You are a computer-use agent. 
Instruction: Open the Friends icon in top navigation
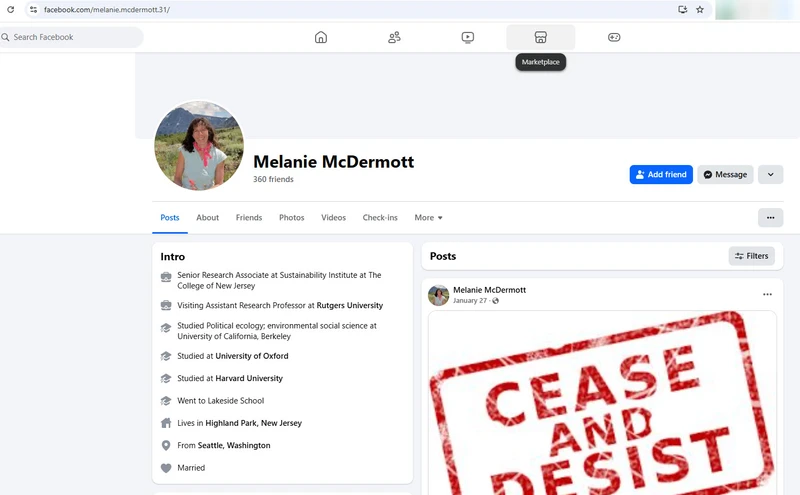coord(394,37)
